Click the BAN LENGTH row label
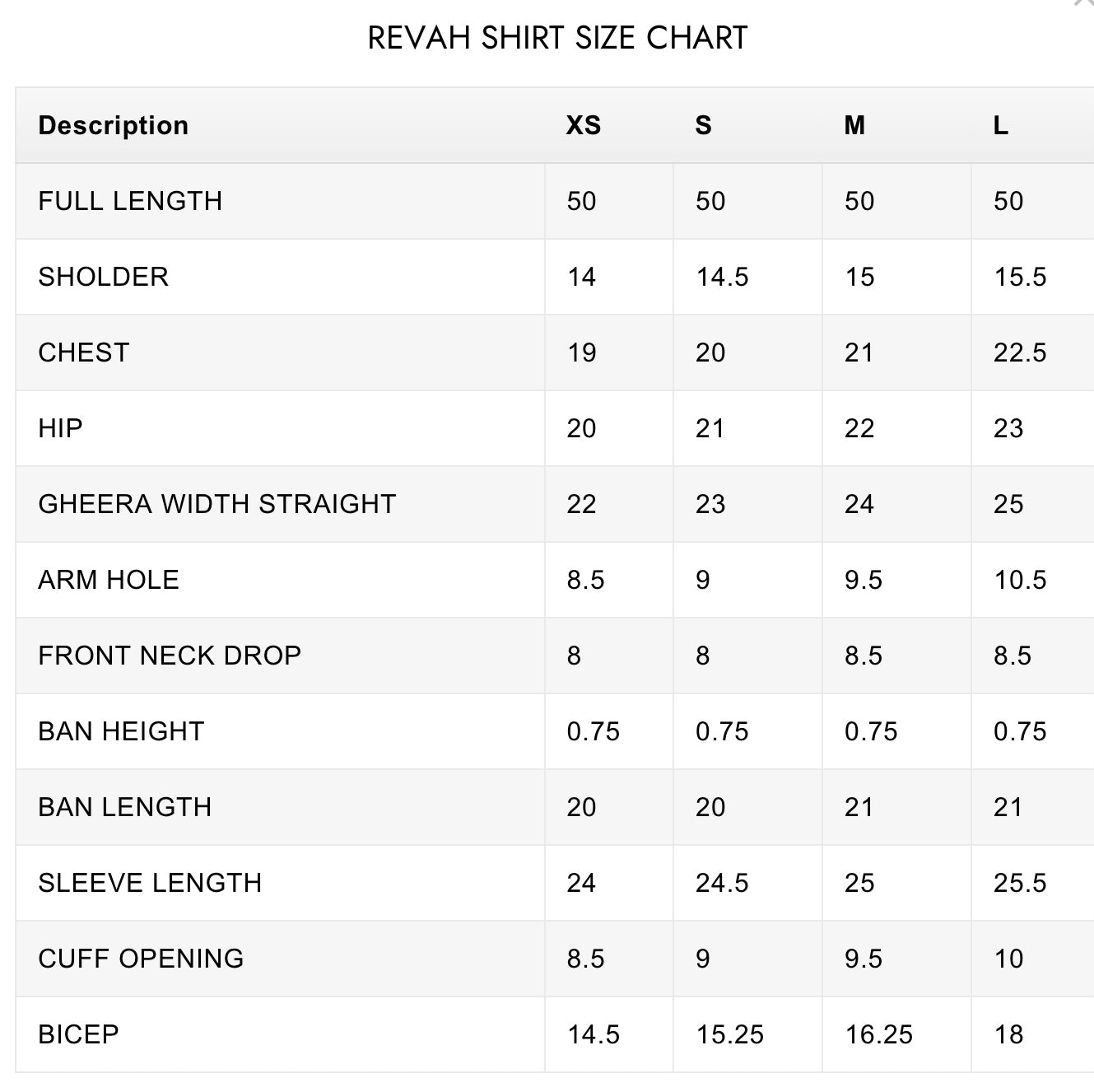 click(x=125, y=807)
